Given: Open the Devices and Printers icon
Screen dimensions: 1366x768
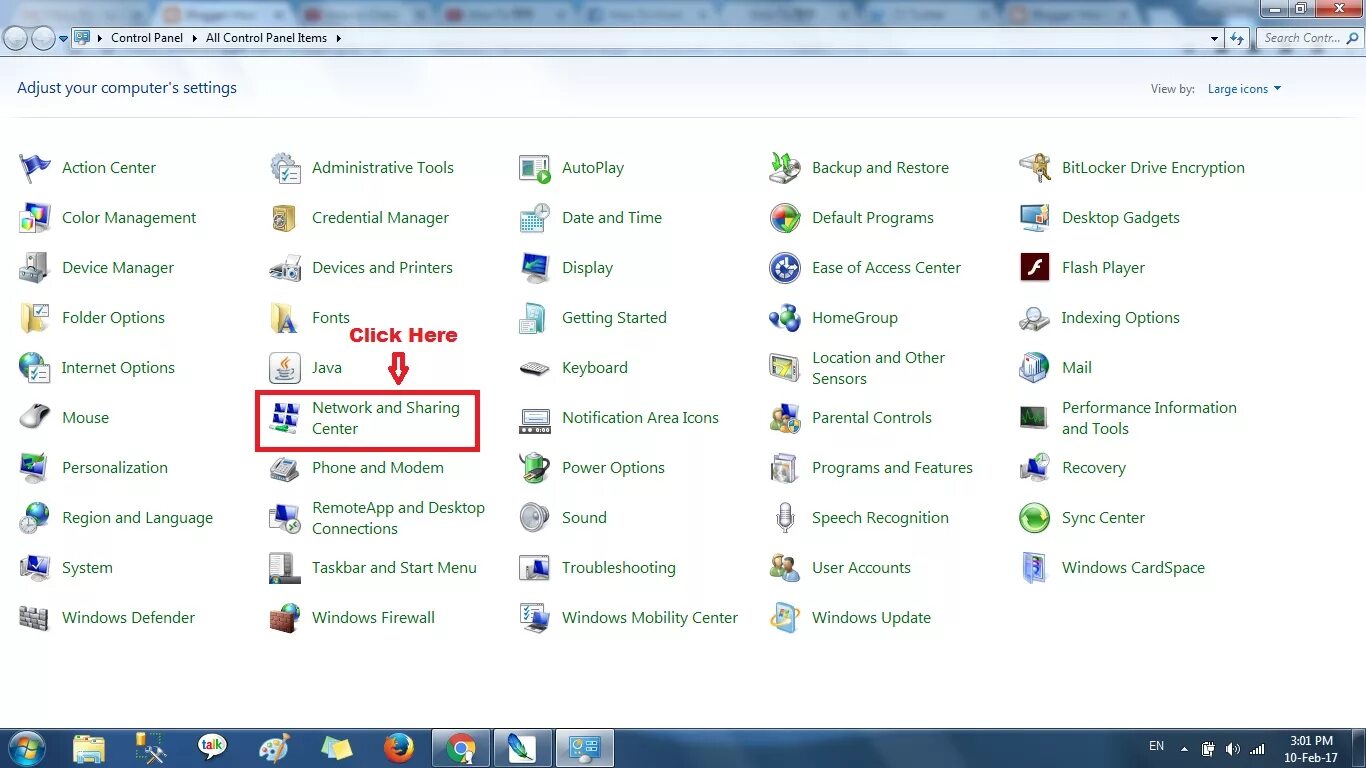Looking at the screenshot, I should [x=285, y=268].
